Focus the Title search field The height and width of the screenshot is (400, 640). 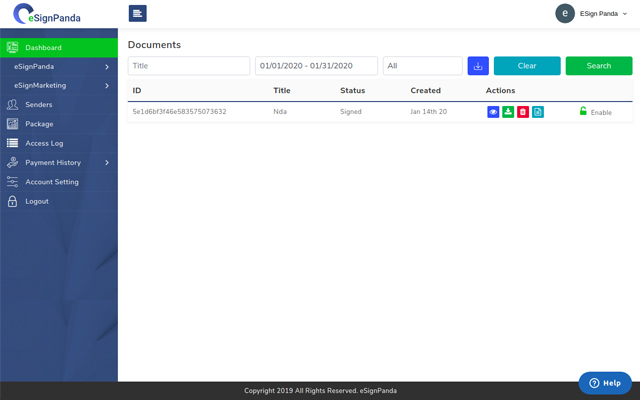tap(189, 66)
